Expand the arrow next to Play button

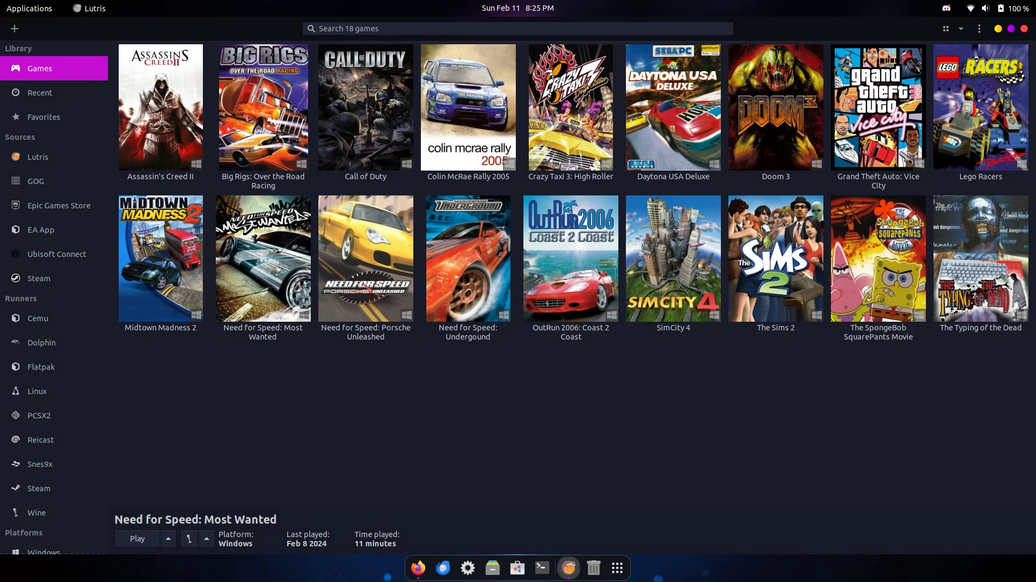[168, 539]
